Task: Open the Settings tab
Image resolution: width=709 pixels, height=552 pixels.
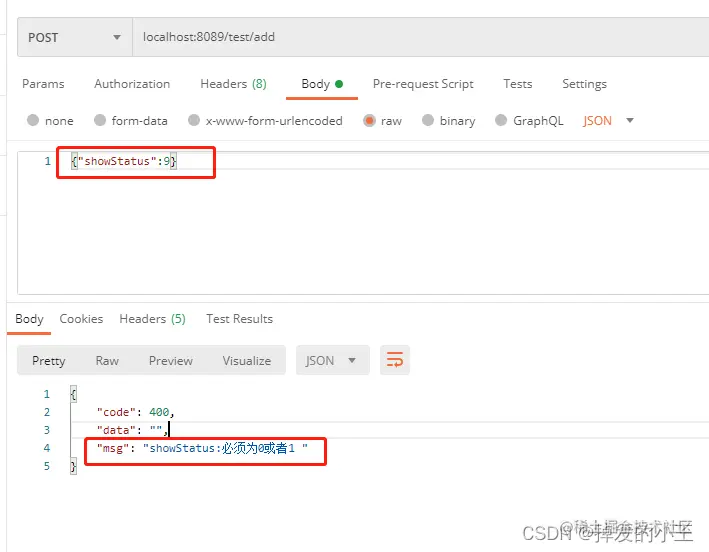Action: [584, 84]
